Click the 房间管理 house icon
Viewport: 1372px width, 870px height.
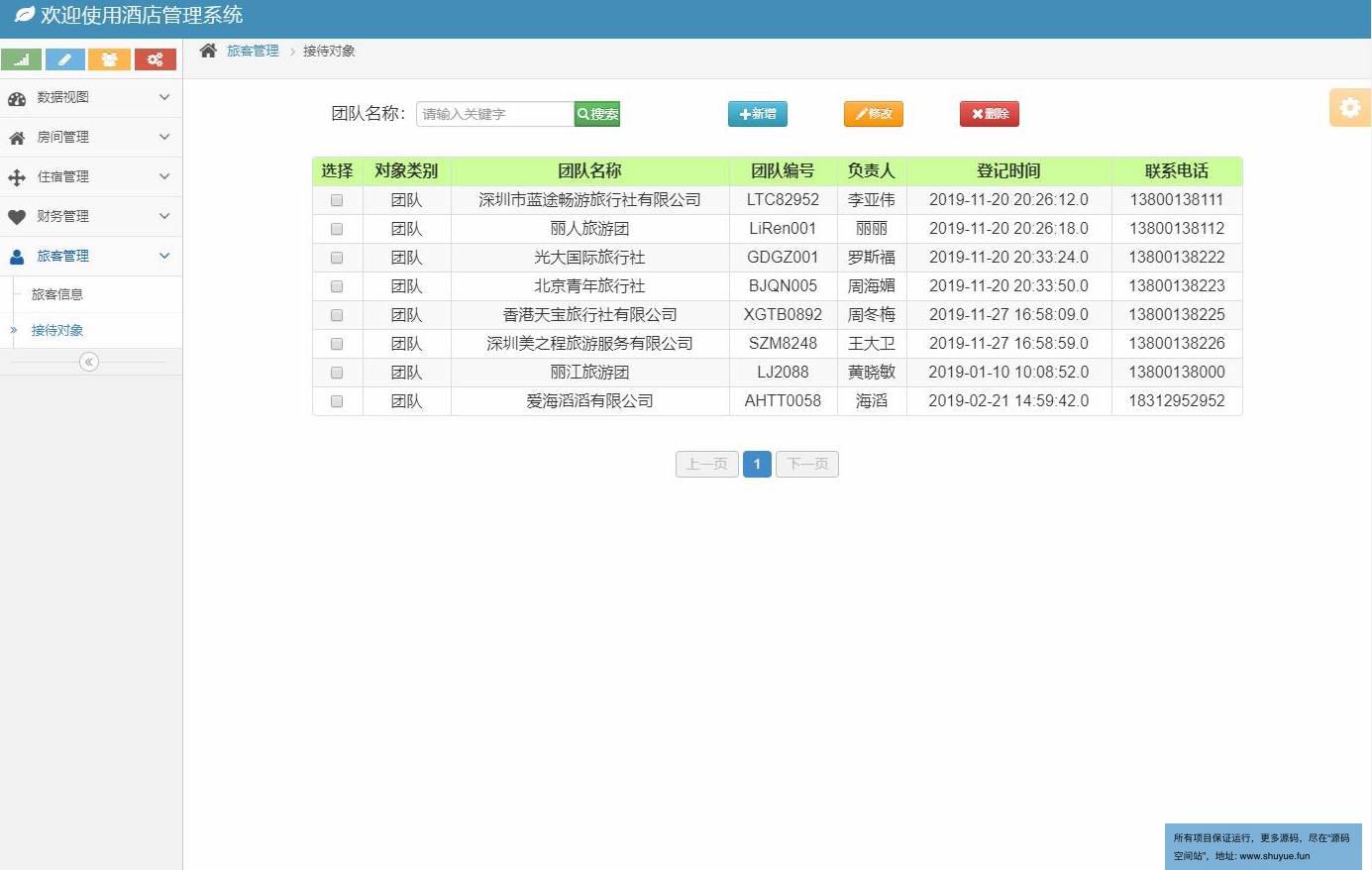17,138
